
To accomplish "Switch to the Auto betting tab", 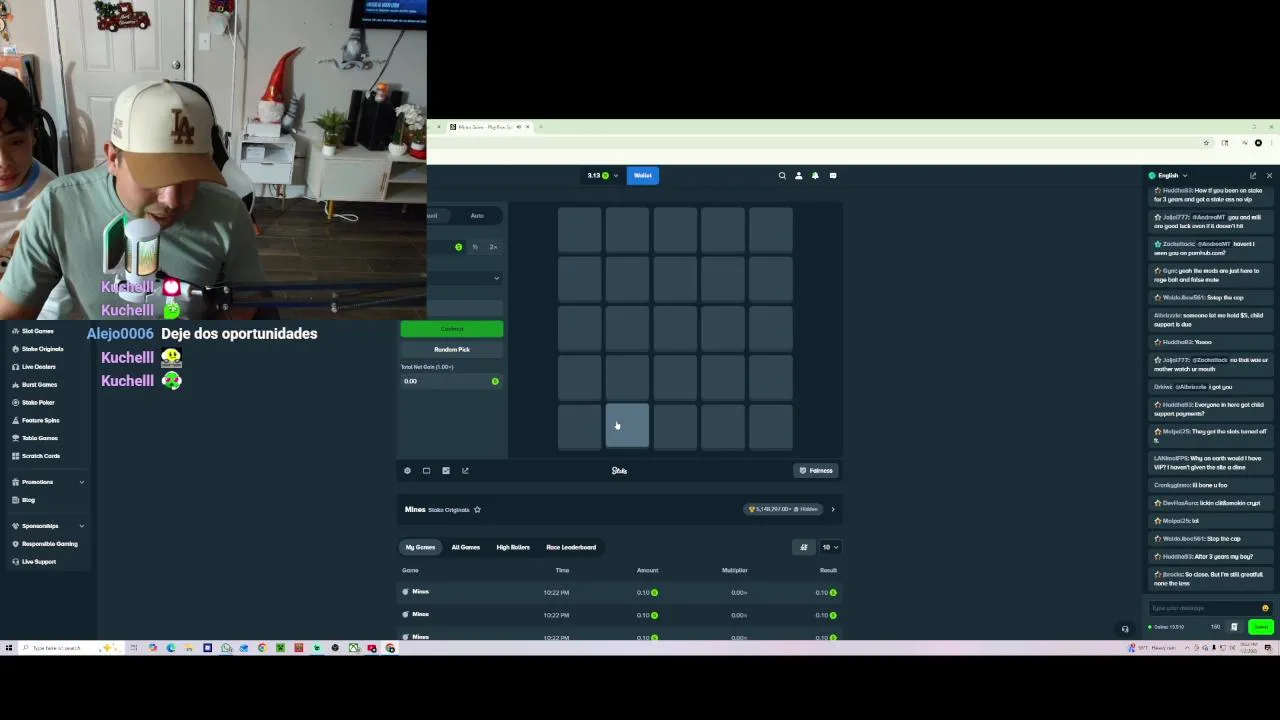I will 477,216.
